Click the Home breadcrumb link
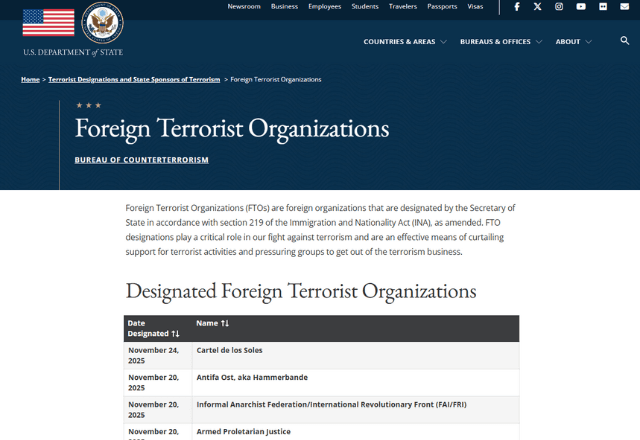This screenshot has width=640, height=440. click(x=30, y=79)
